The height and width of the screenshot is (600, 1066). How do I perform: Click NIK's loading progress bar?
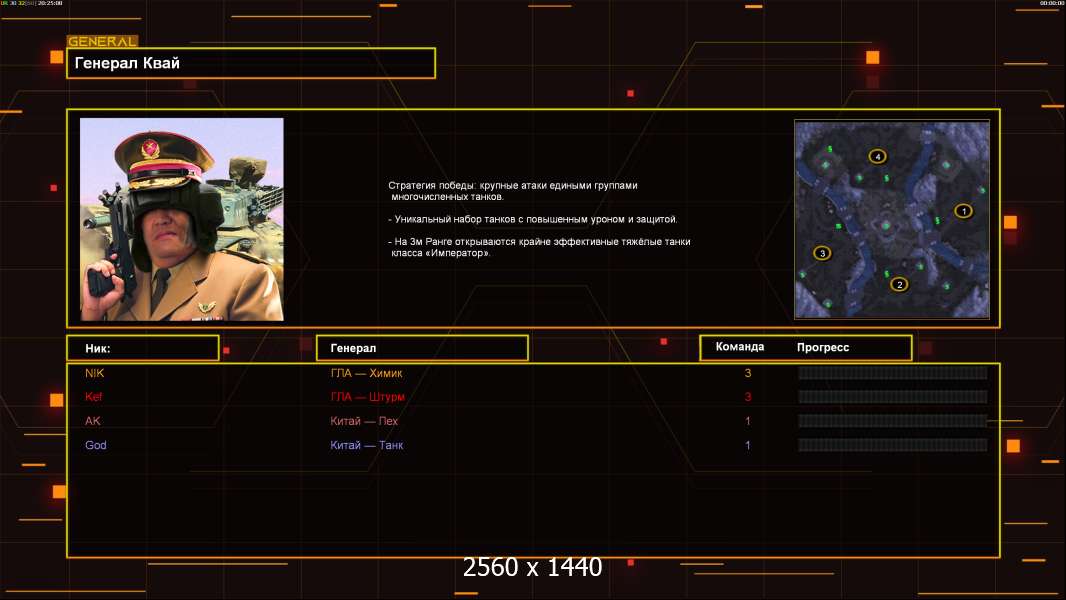[893, 372]
